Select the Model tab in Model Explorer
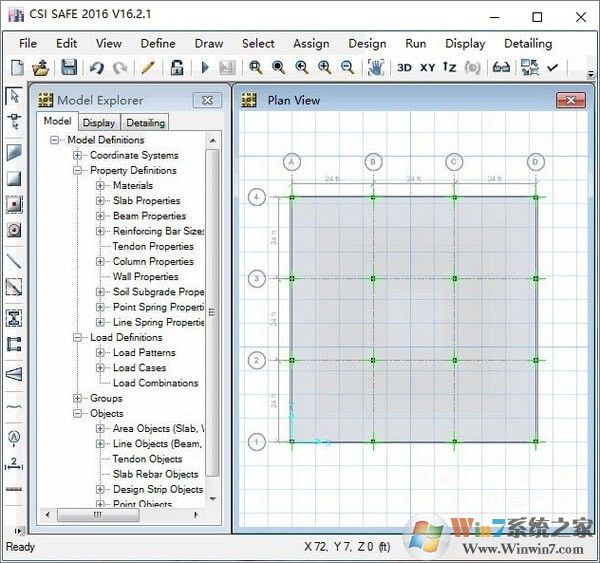This screenshot has width=600, height=563. point(57,121)
